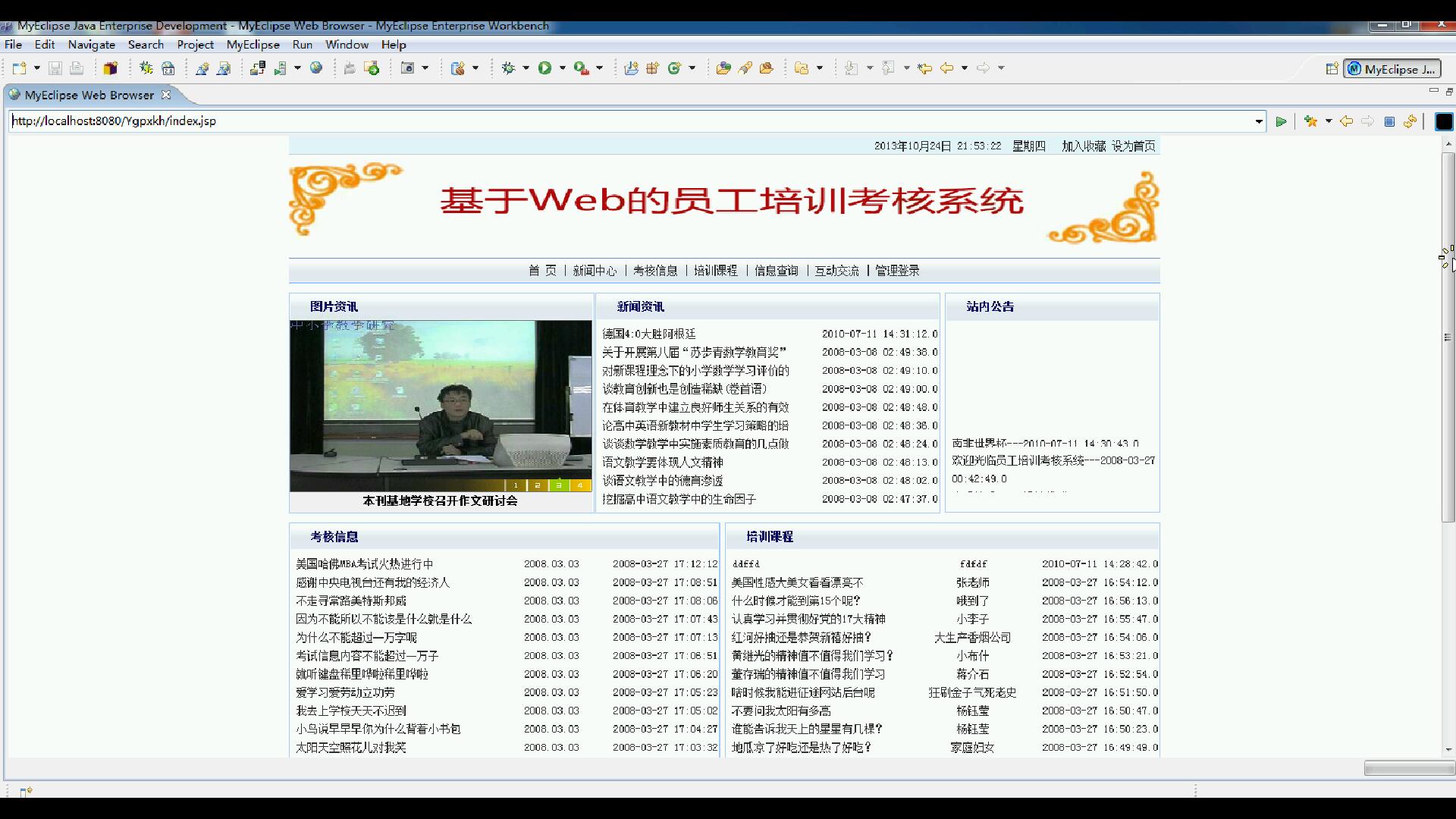Click the green Go arrow beside URL

1281,121
